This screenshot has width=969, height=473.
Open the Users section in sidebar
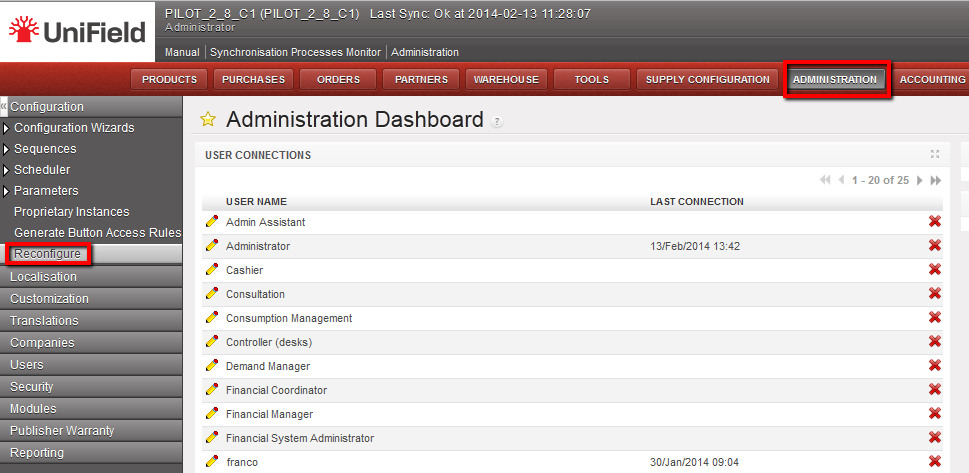pyautogui.click(x=27, y=365)
